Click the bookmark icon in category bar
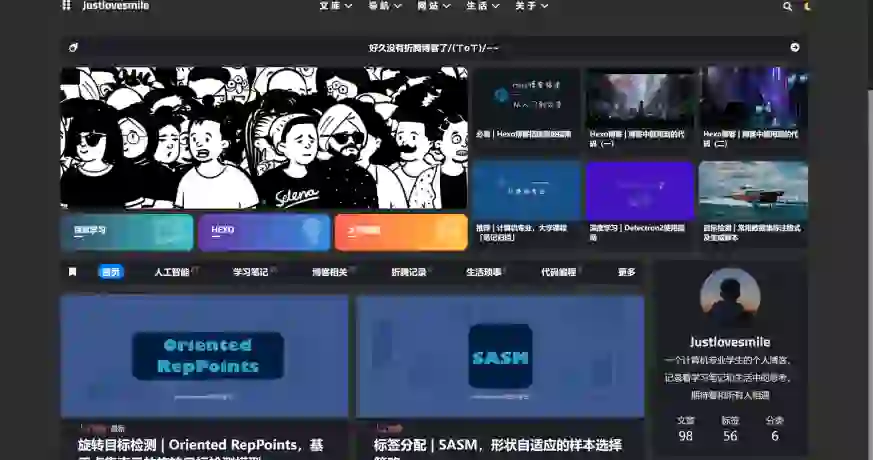This screenshot has width=873, height=460. pos(72,272)
